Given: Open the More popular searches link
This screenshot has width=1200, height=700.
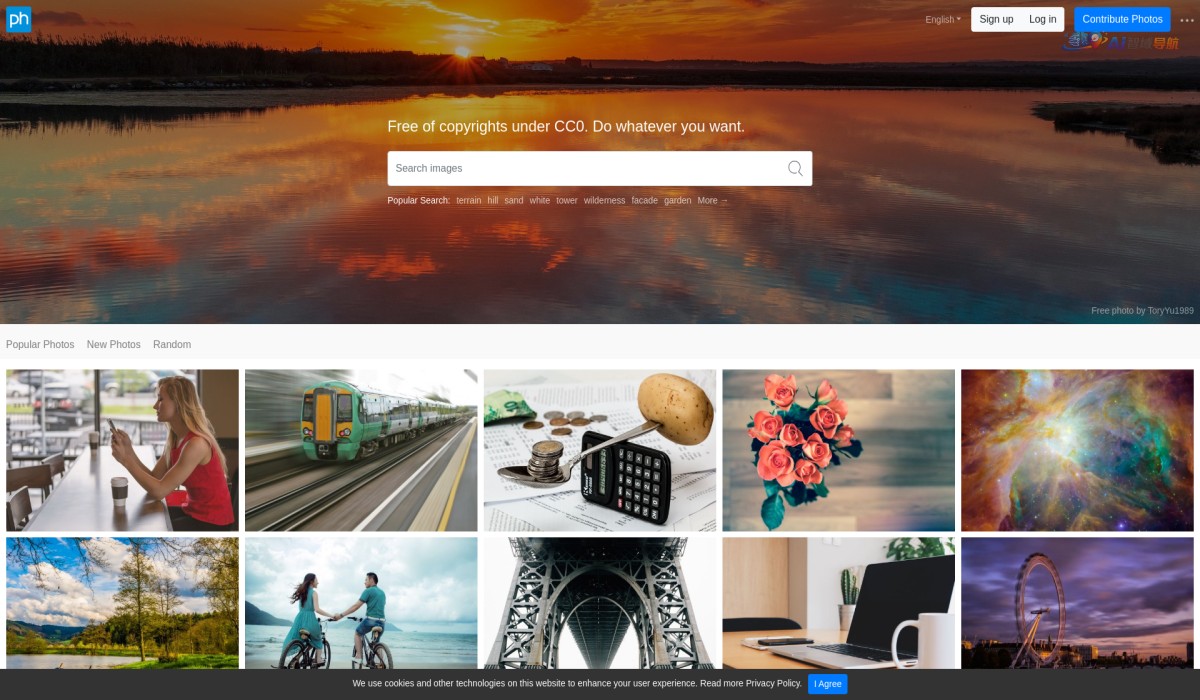Looking at the screenshot, I should [x=713, y=200].
